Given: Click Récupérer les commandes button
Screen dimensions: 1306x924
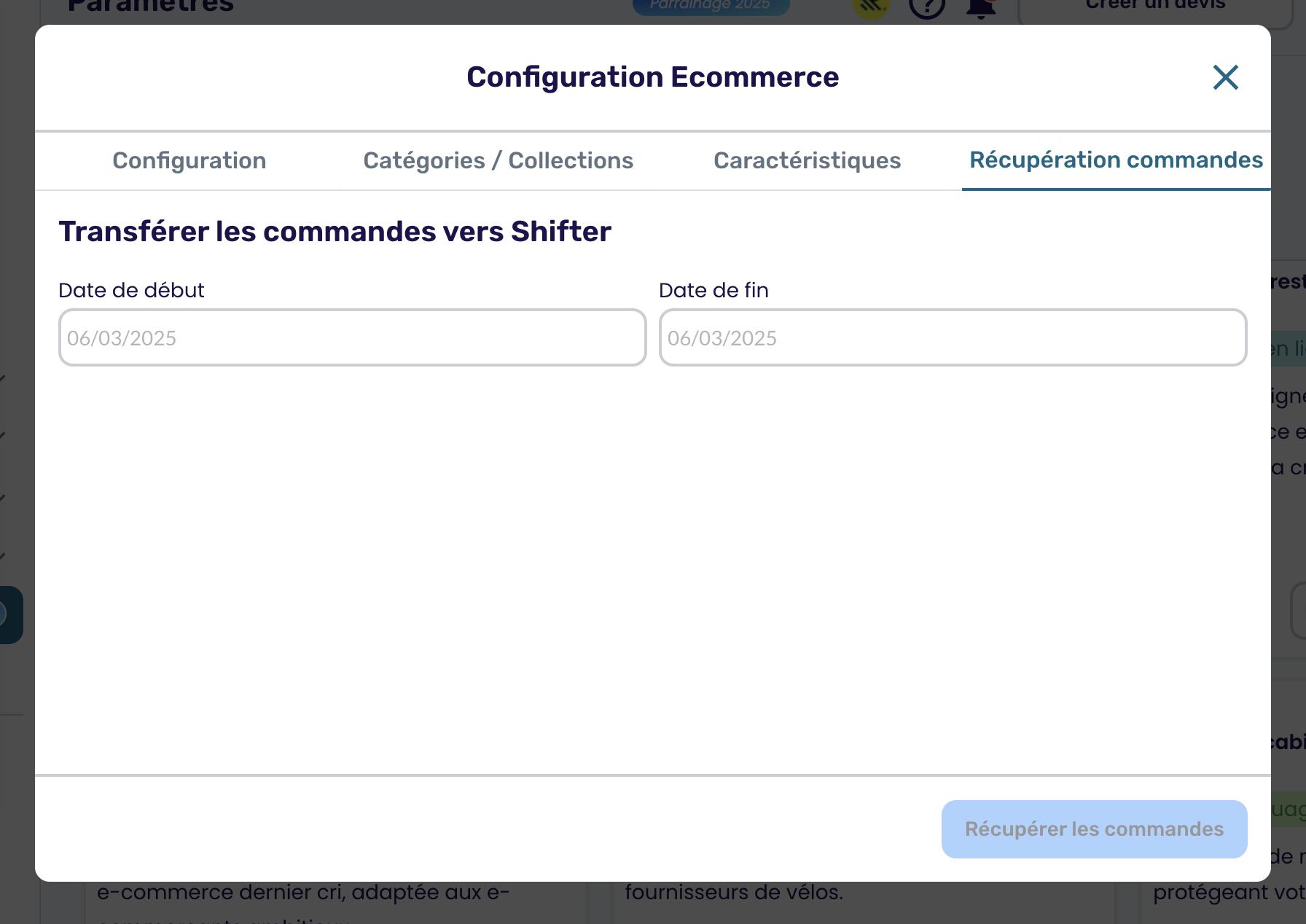Looking at the screenshot, I should pyautogui.click(x=1094, y=829).
